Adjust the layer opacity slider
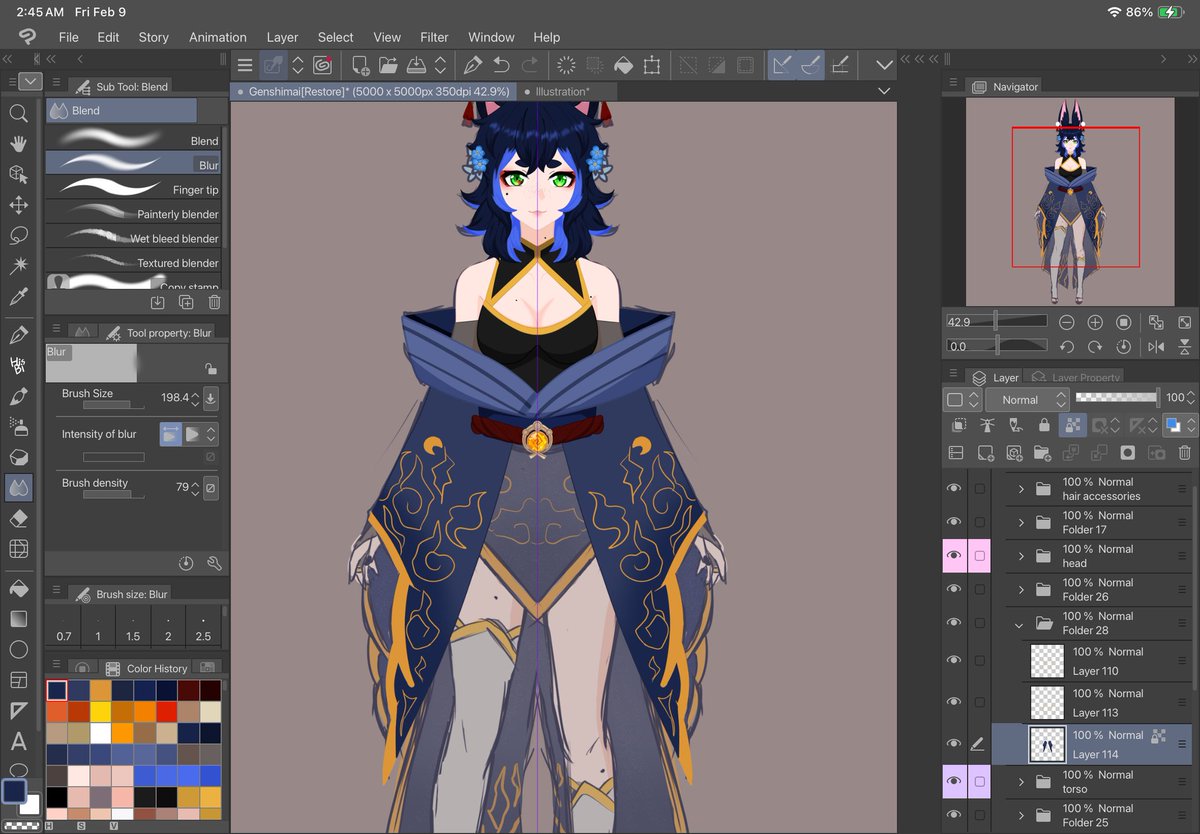The image size is (1200, 834). [x=1117, y=397]
